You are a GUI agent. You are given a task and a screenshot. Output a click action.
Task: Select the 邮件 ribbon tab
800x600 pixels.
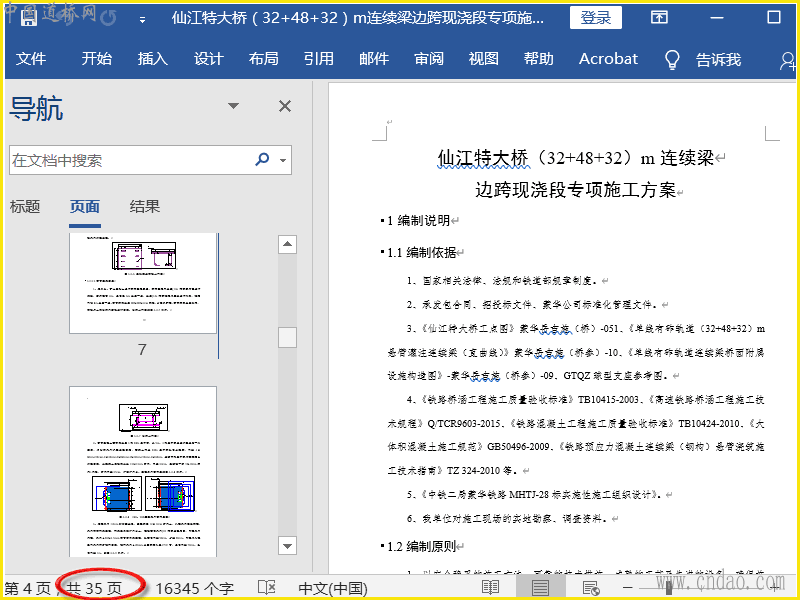[x=373, y=59]
